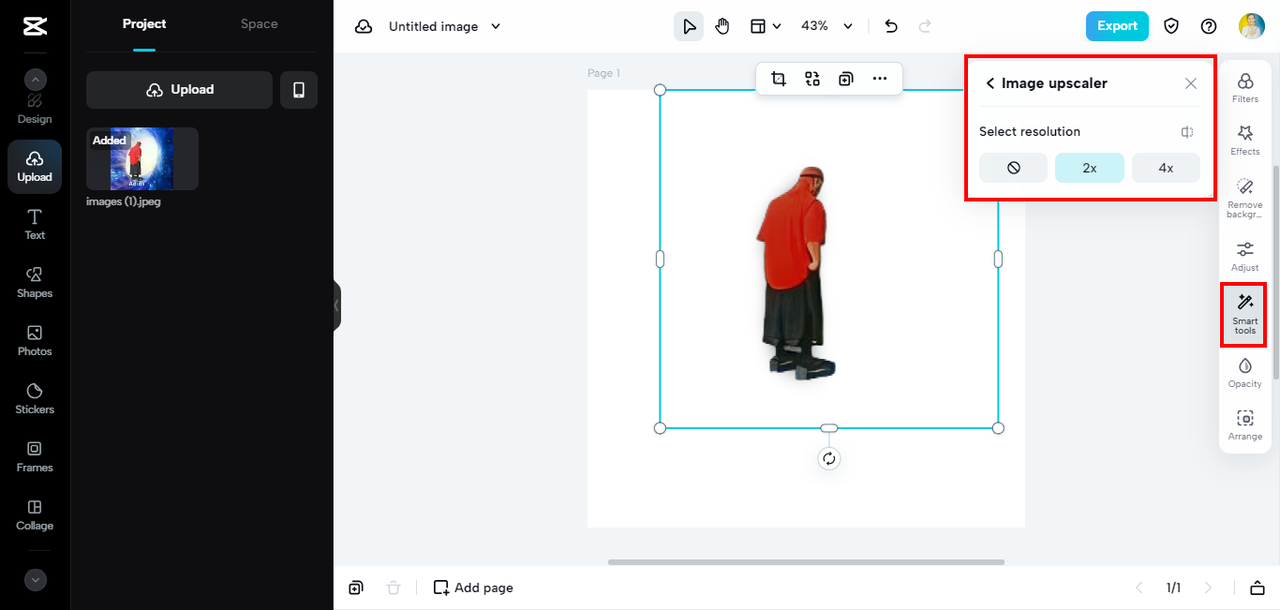Open the Design panel
The width and height of the screenshot is (1280, 610).
tap(34, 109)
